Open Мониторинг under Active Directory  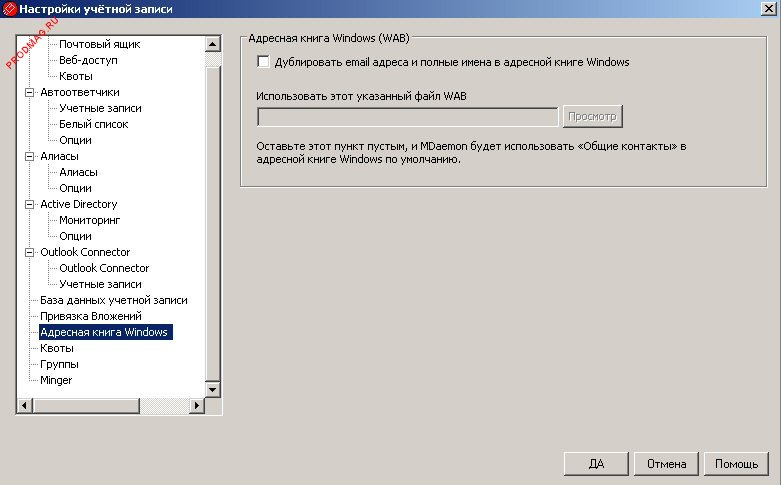coord(89,220)
